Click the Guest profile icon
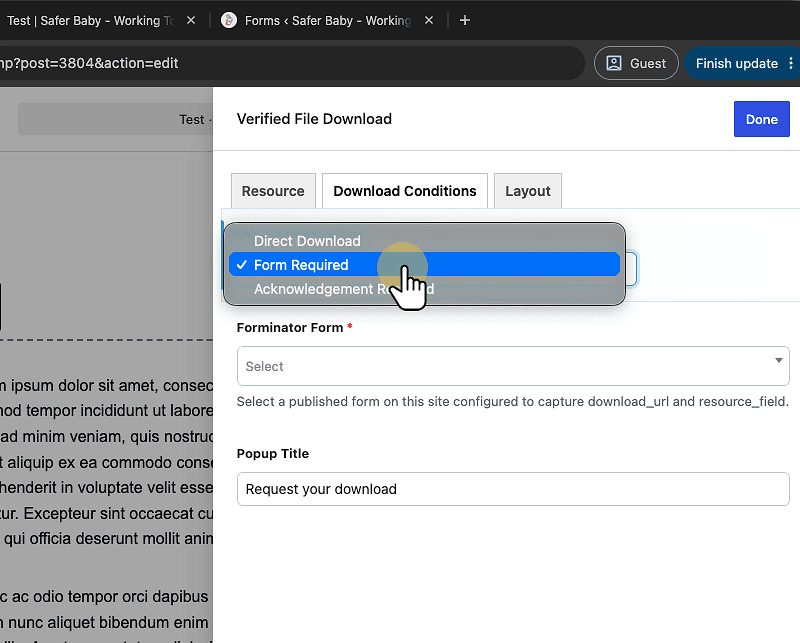The width and height of the screenshot is (800, 643). point(614,63)
